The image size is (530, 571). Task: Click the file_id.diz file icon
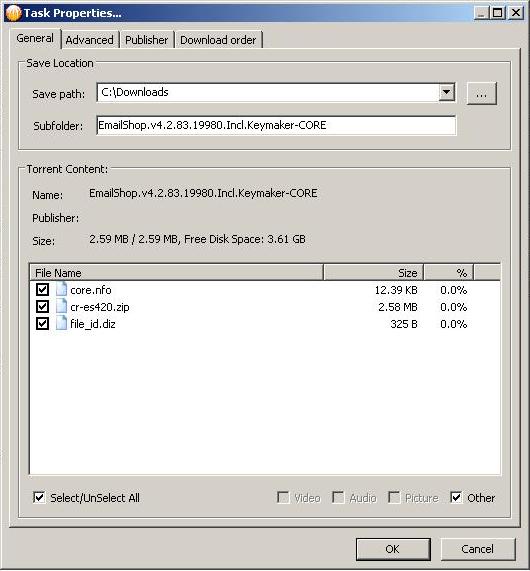click(x=61, y=324)
